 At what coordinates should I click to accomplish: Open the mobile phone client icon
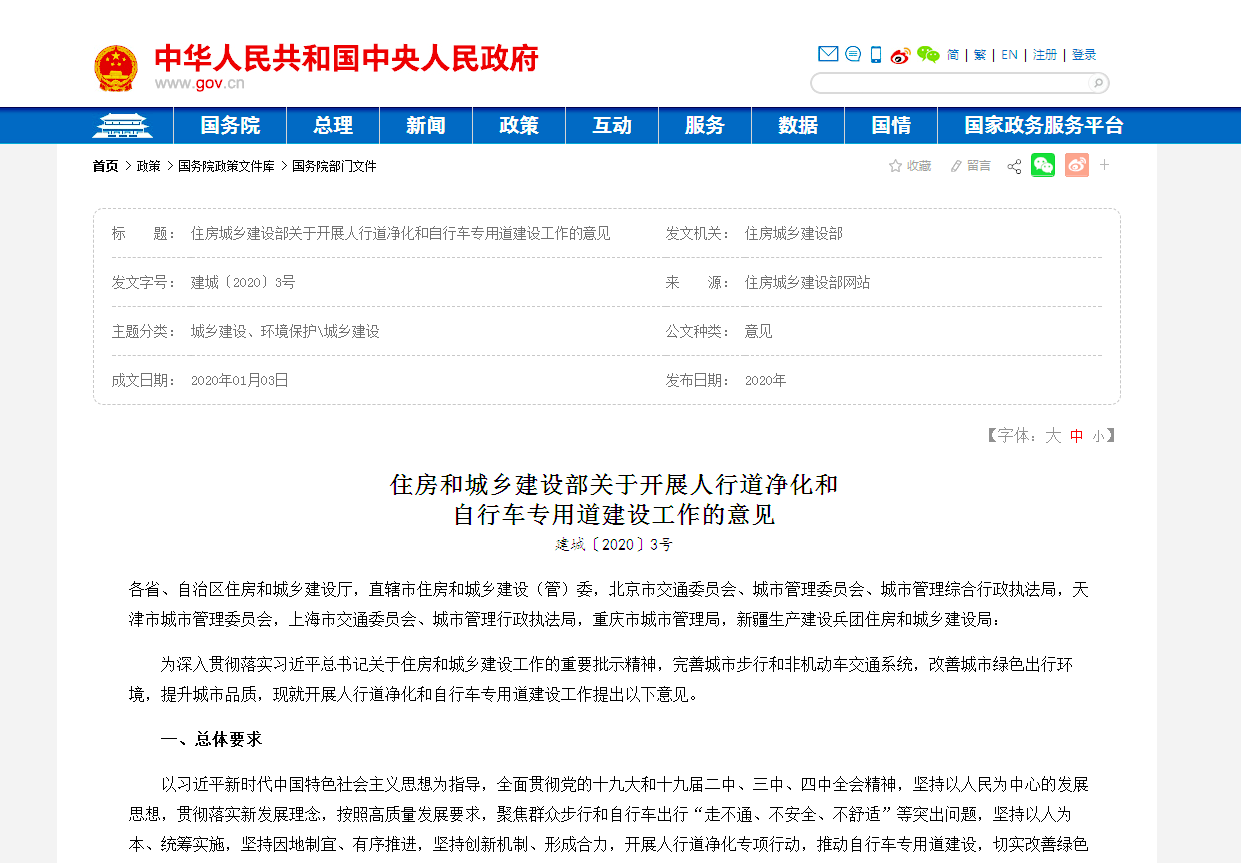[x=876, y=54]
